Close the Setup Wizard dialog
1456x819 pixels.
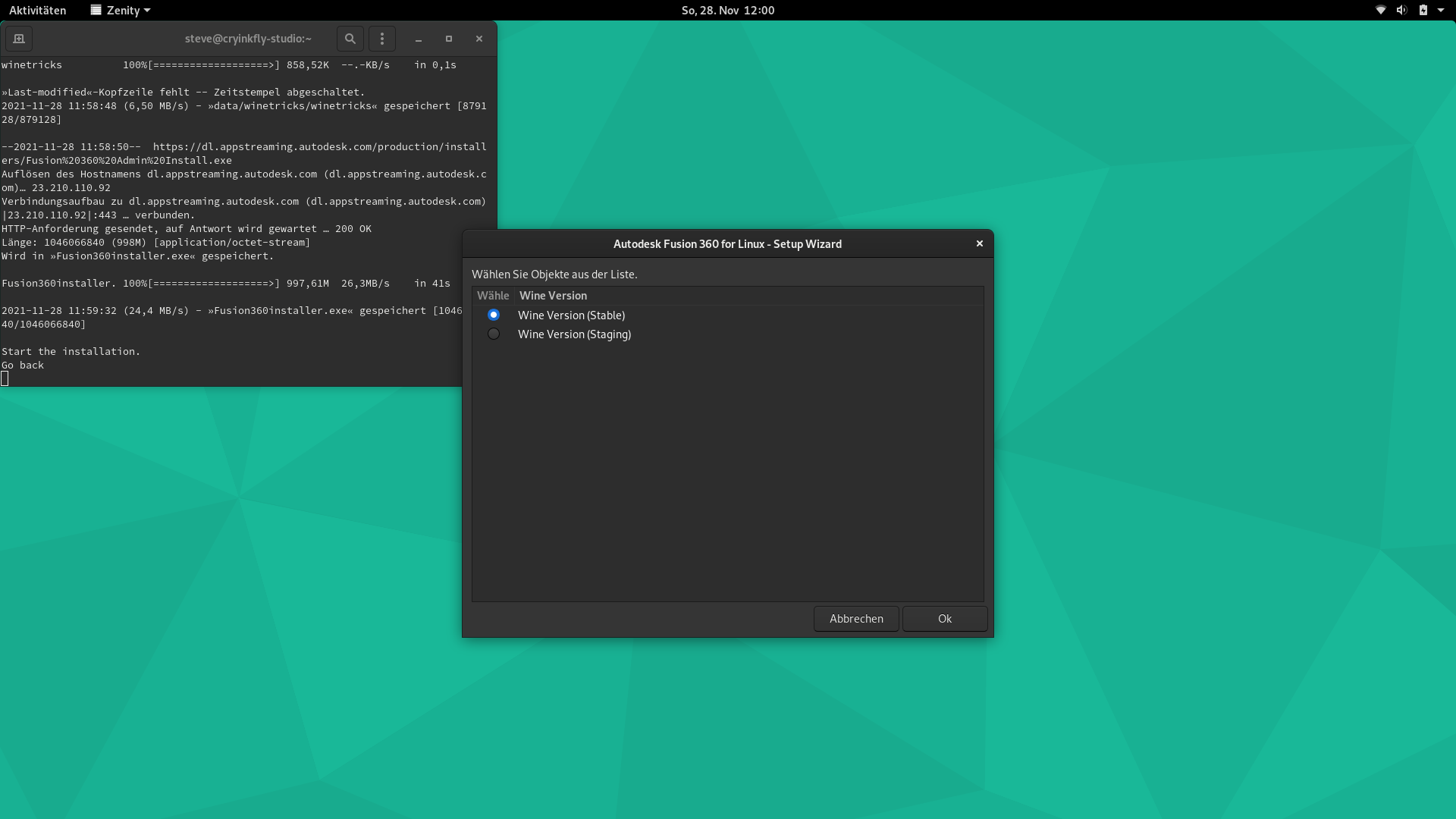(980, 243)
